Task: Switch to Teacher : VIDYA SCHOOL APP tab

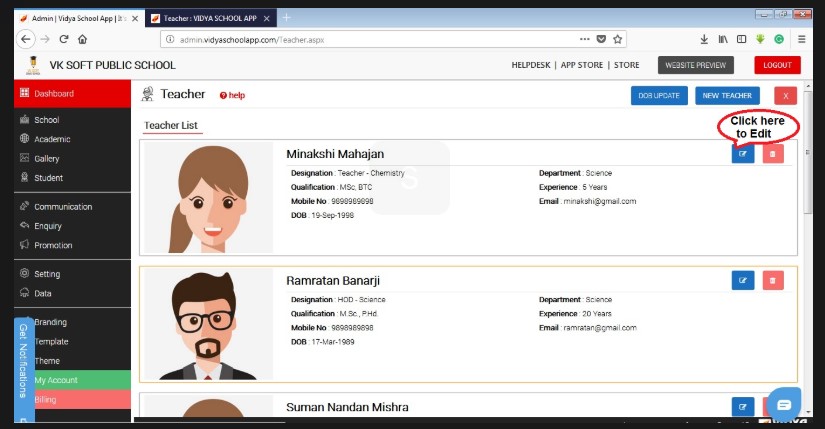Action: (x=210, y=18)
